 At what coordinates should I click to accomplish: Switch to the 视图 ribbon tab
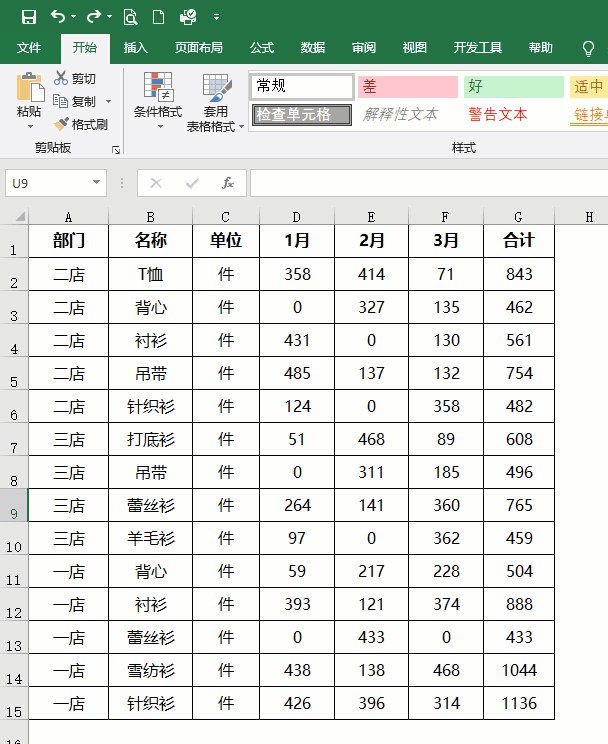point(415,47)
